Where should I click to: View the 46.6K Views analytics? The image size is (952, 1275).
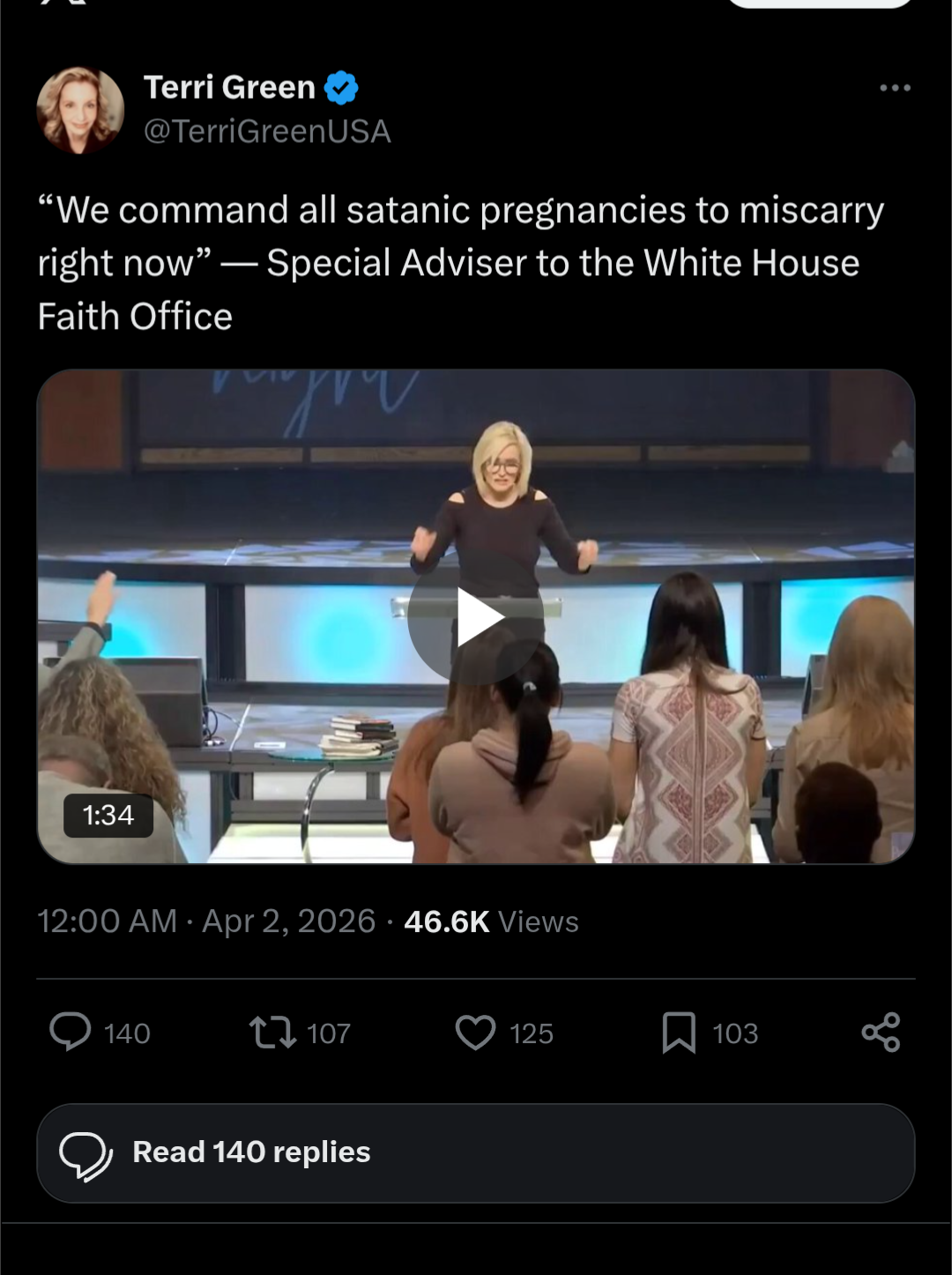point(491,921)
